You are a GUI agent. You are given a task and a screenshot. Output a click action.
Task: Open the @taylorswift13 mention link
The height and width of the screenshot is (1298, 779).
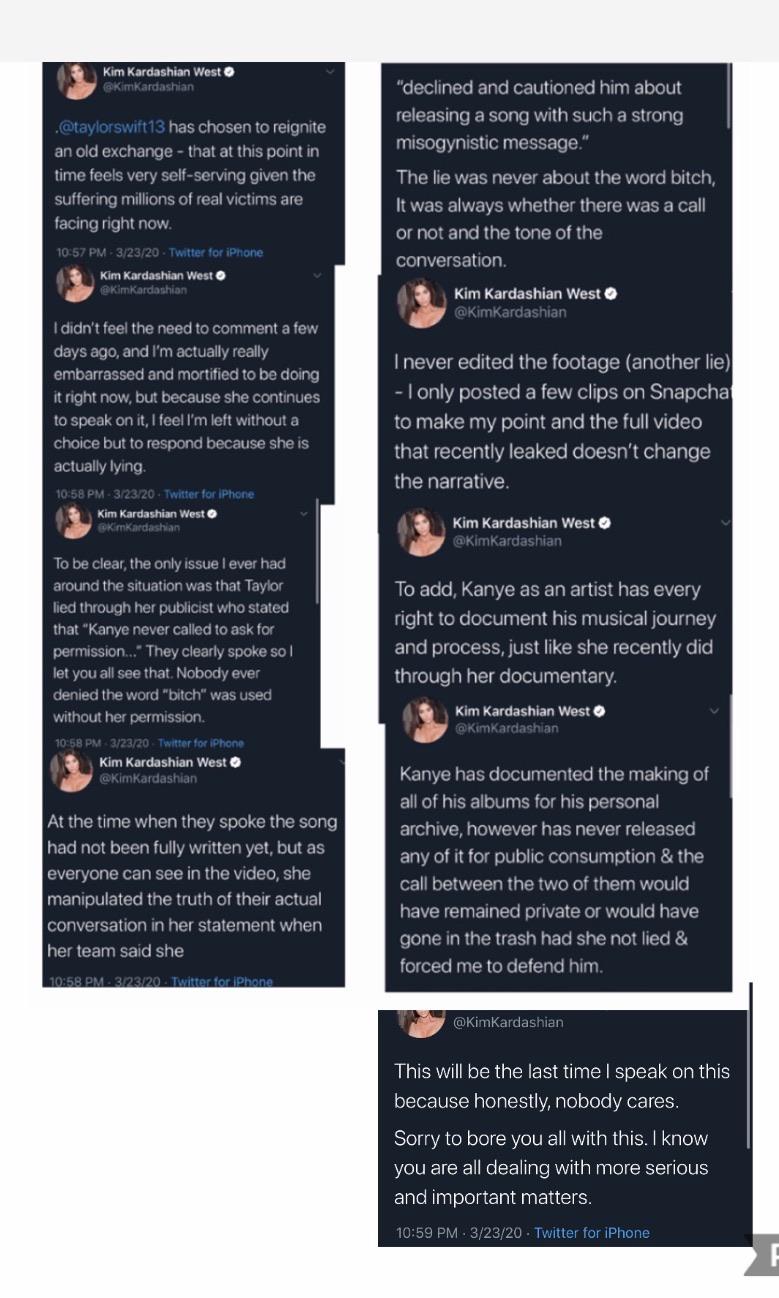click(x=110, y=127)
